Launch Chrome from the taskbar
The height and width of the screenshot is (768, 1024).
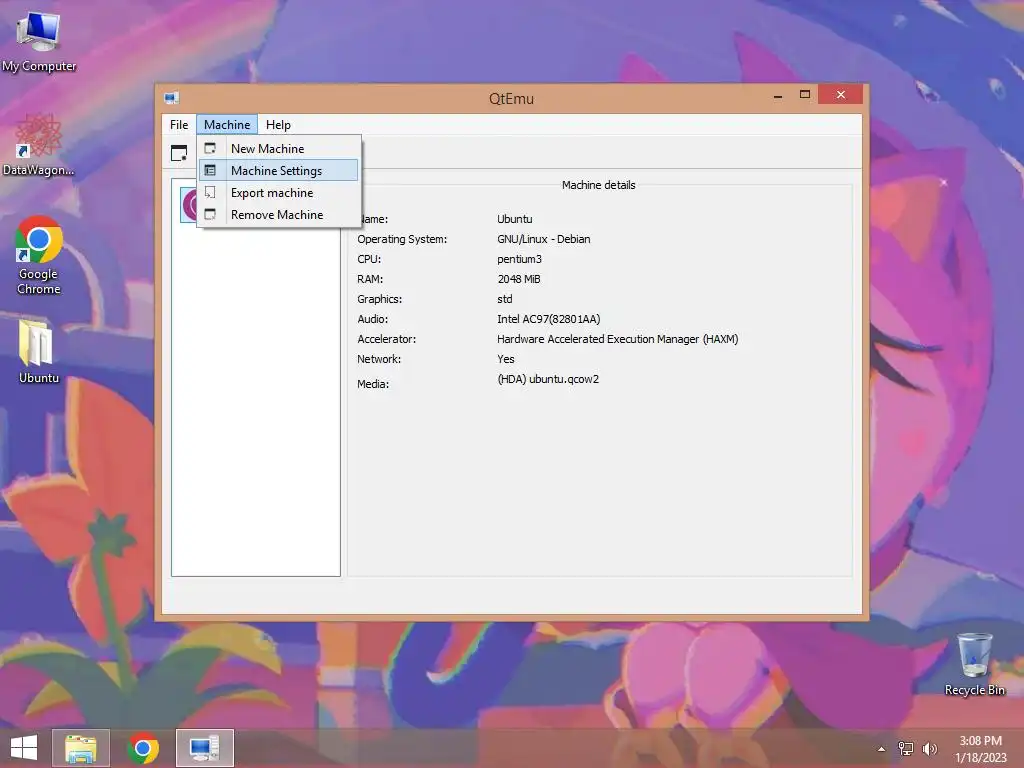(143, 748)
